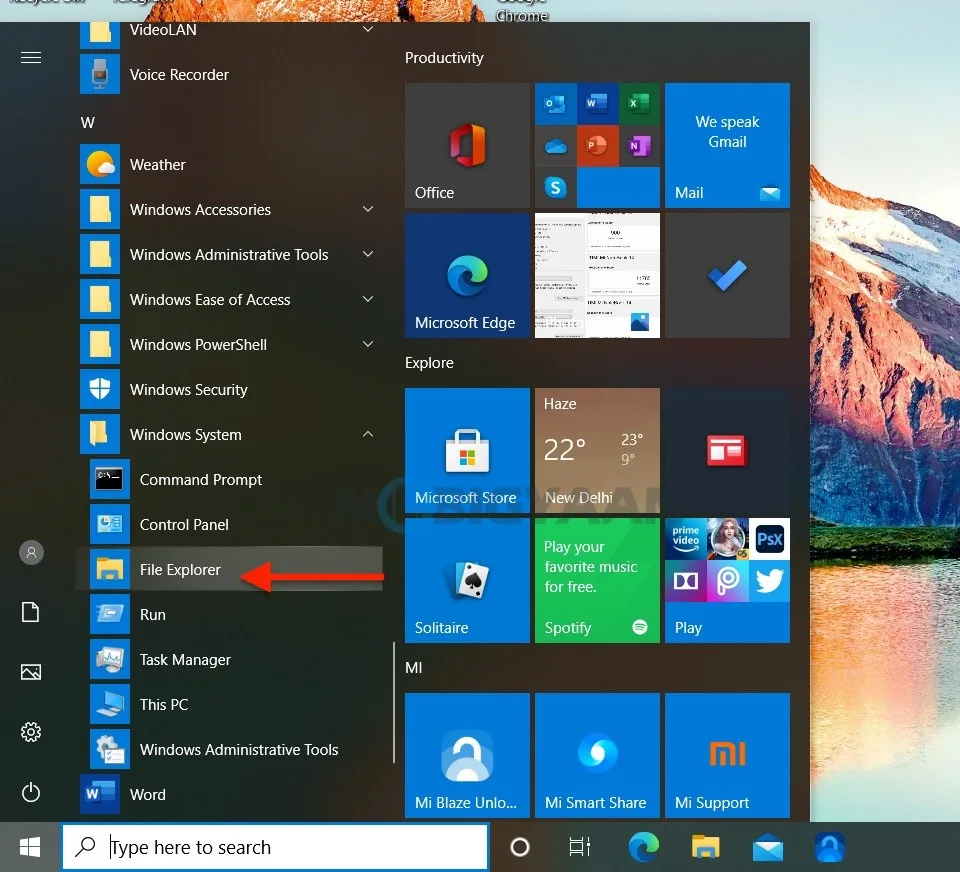Open Documents from Start sidebar

click(31, 612)
